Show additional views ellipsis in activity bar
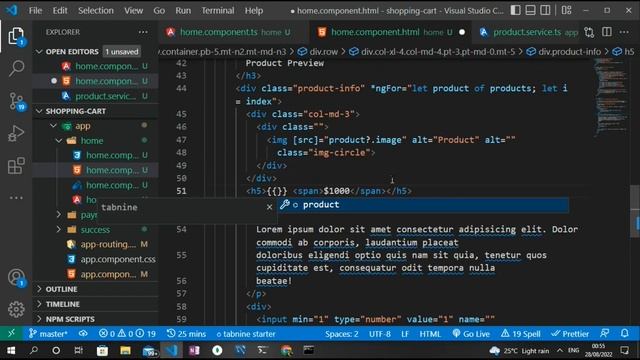This screenshot has height=360, width=640. pyautogui.click(x=16, y=198)
